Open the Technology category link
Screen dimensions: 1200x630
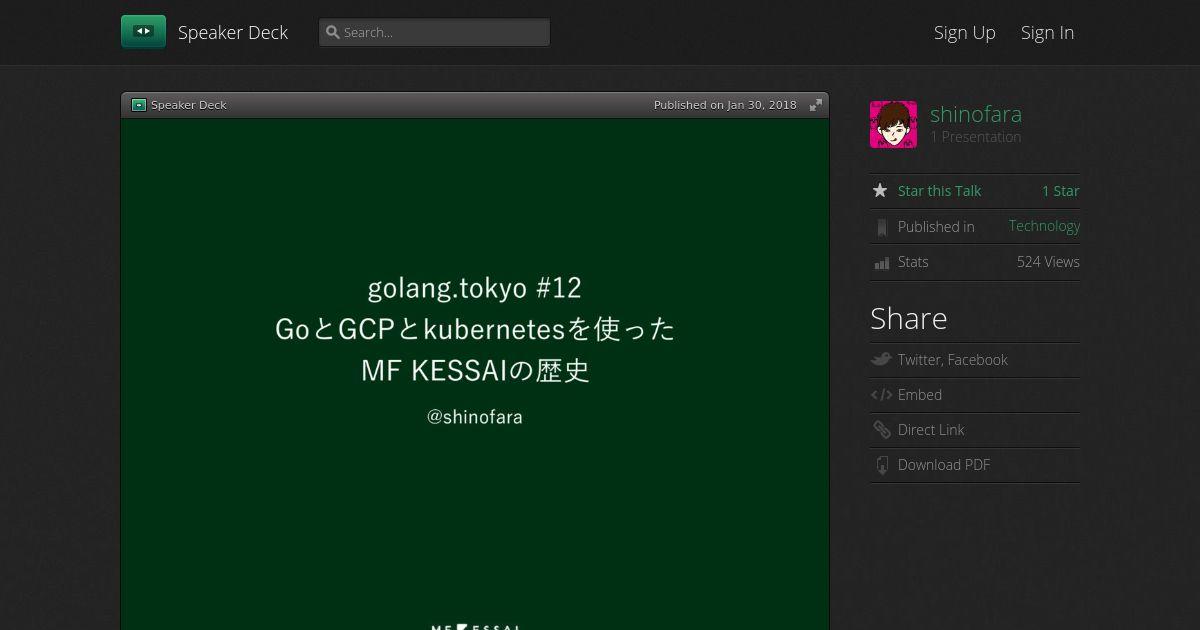click(x=1044, y=226)
